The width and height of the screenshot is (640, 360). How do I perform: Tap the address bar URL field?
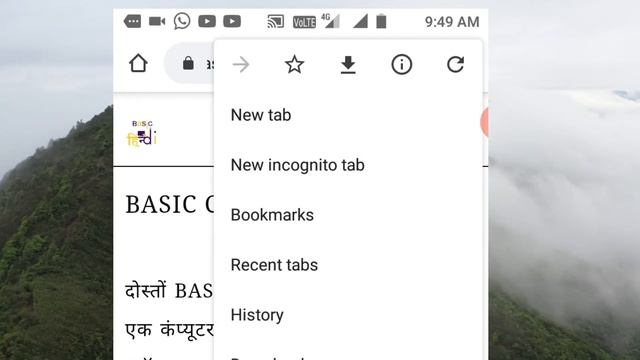tap(190, 63)
